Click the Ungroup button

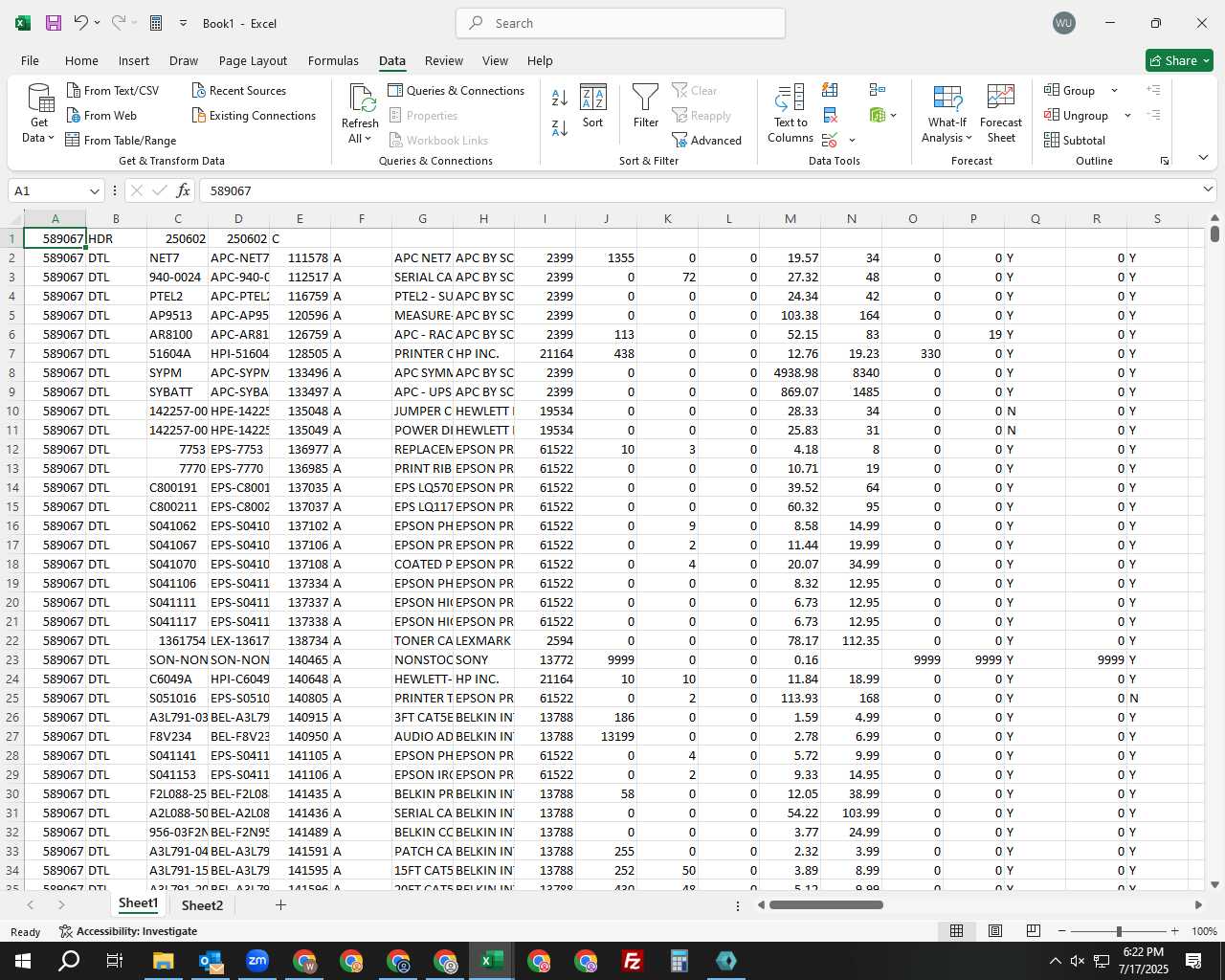coord(1077,115)
